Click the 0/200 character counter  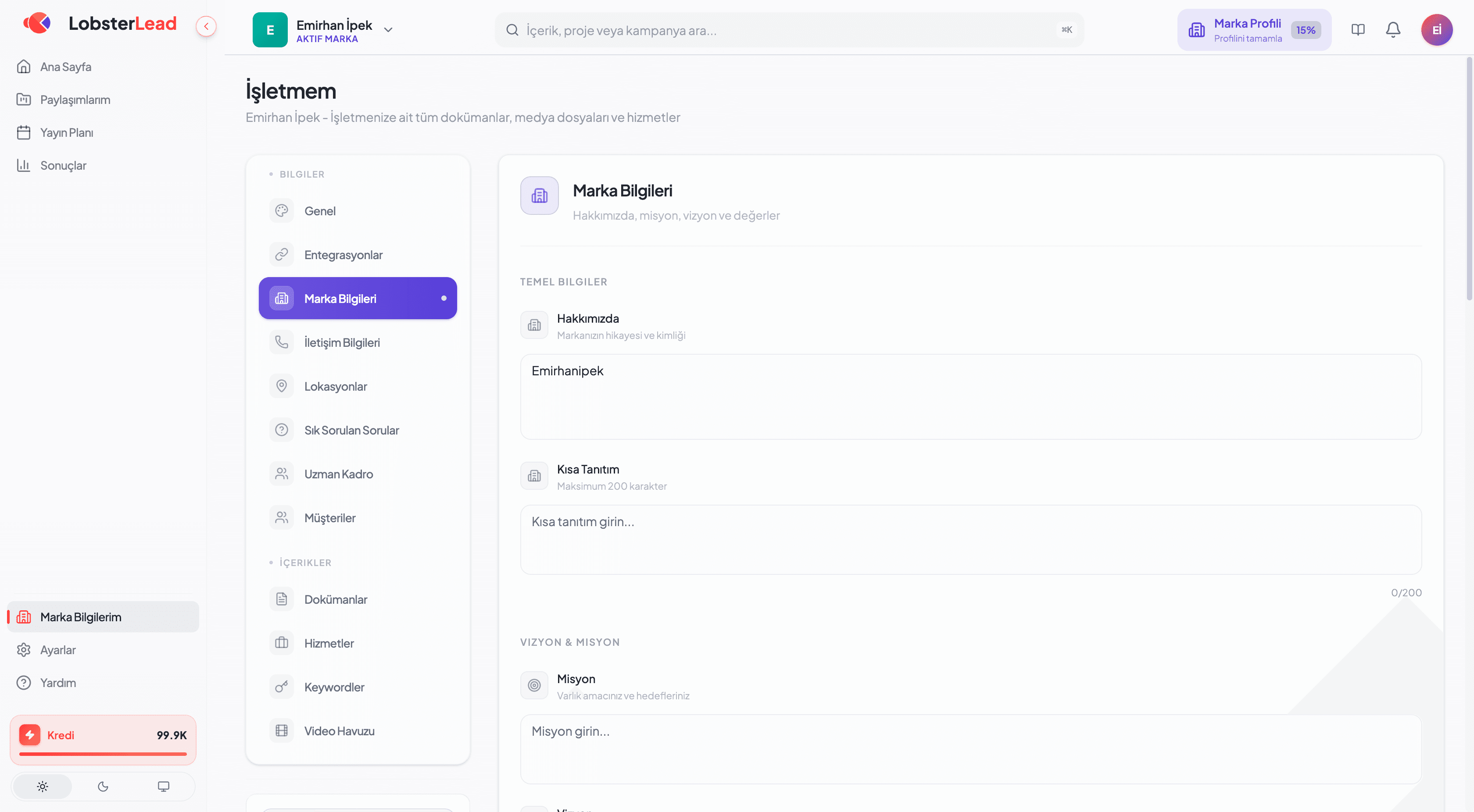point(1406,592)
